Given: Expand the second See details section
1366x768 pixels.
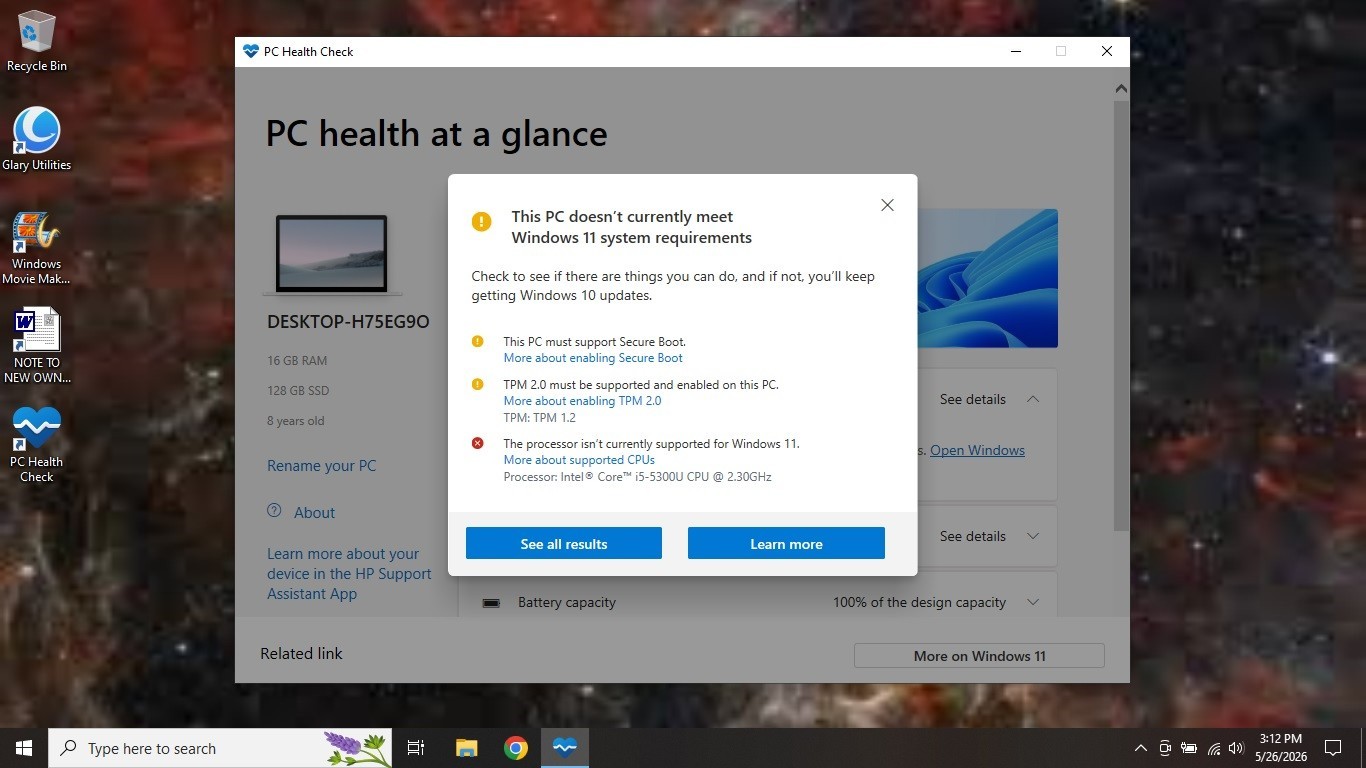Looking at the screenshot, I should (1033, 536).
